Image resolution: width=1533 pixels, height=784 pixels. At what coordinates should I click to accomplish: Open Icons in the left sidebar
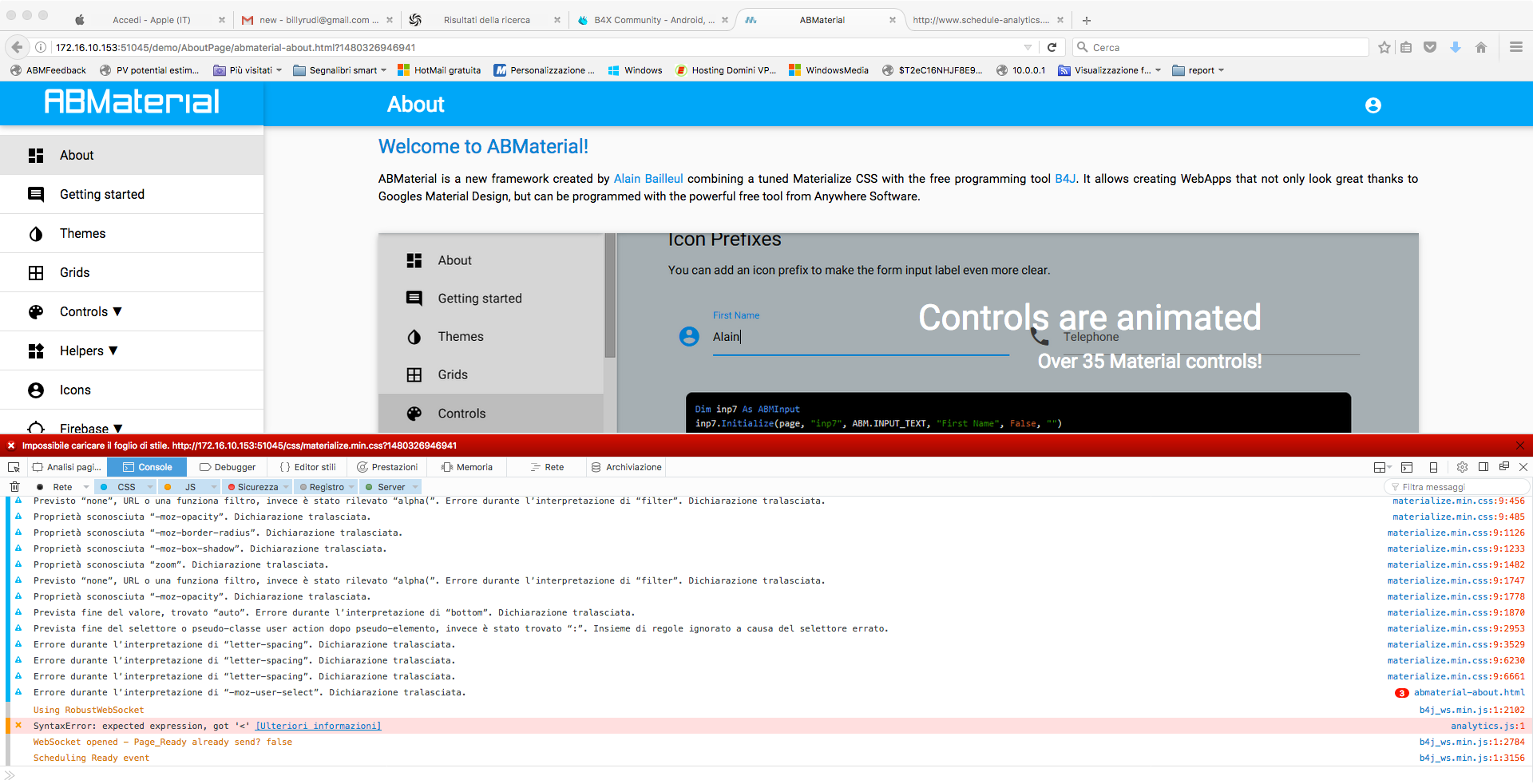tap(132, 390)
